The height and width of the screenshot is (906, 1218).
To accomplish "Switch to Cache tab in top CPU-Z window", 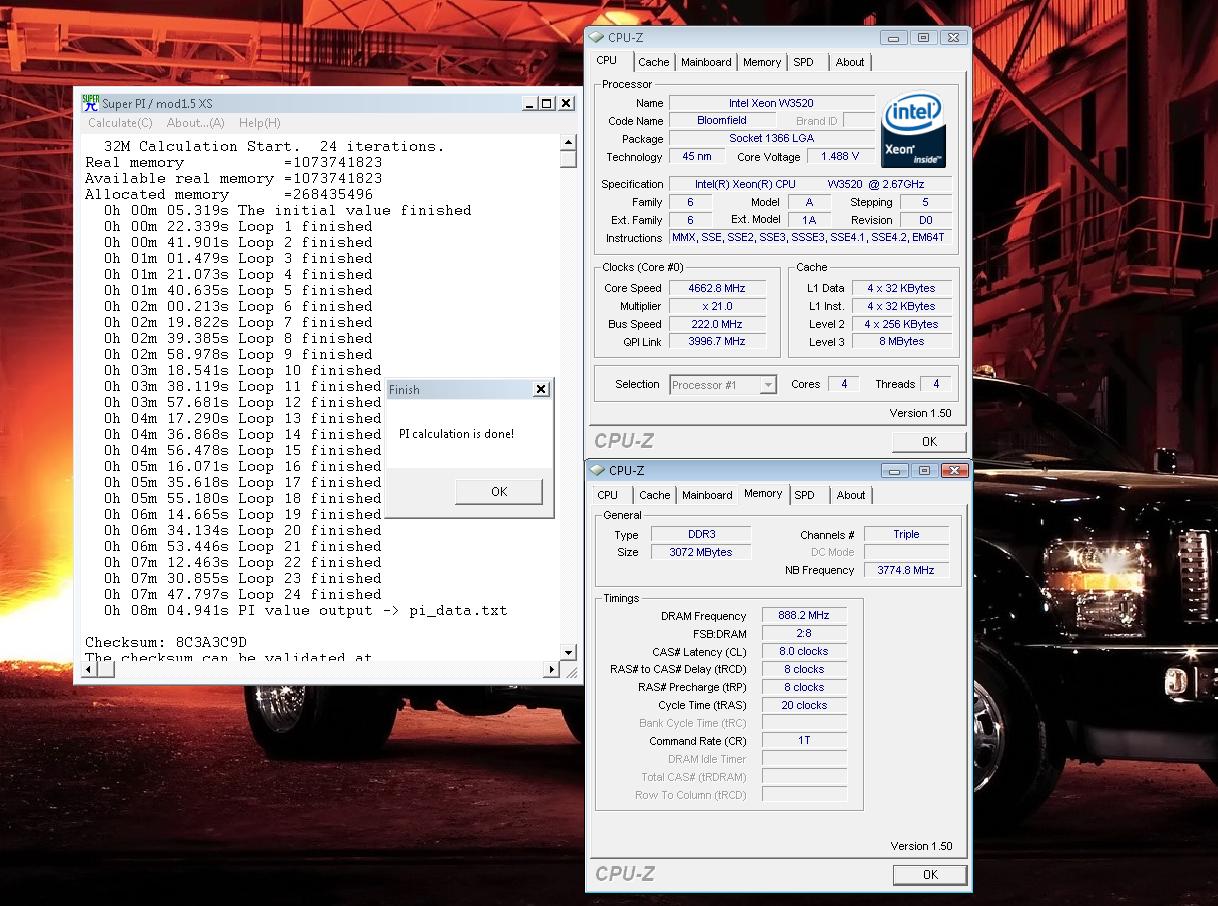I will pyautogui.click(x=653, y=62).
